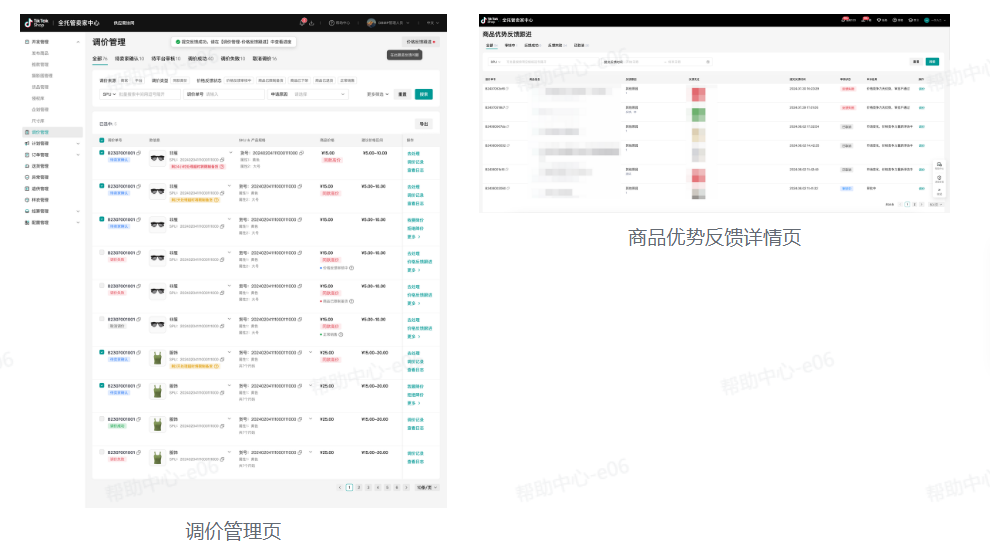Click user avatar in 调价管理 window header

(371, 23)
